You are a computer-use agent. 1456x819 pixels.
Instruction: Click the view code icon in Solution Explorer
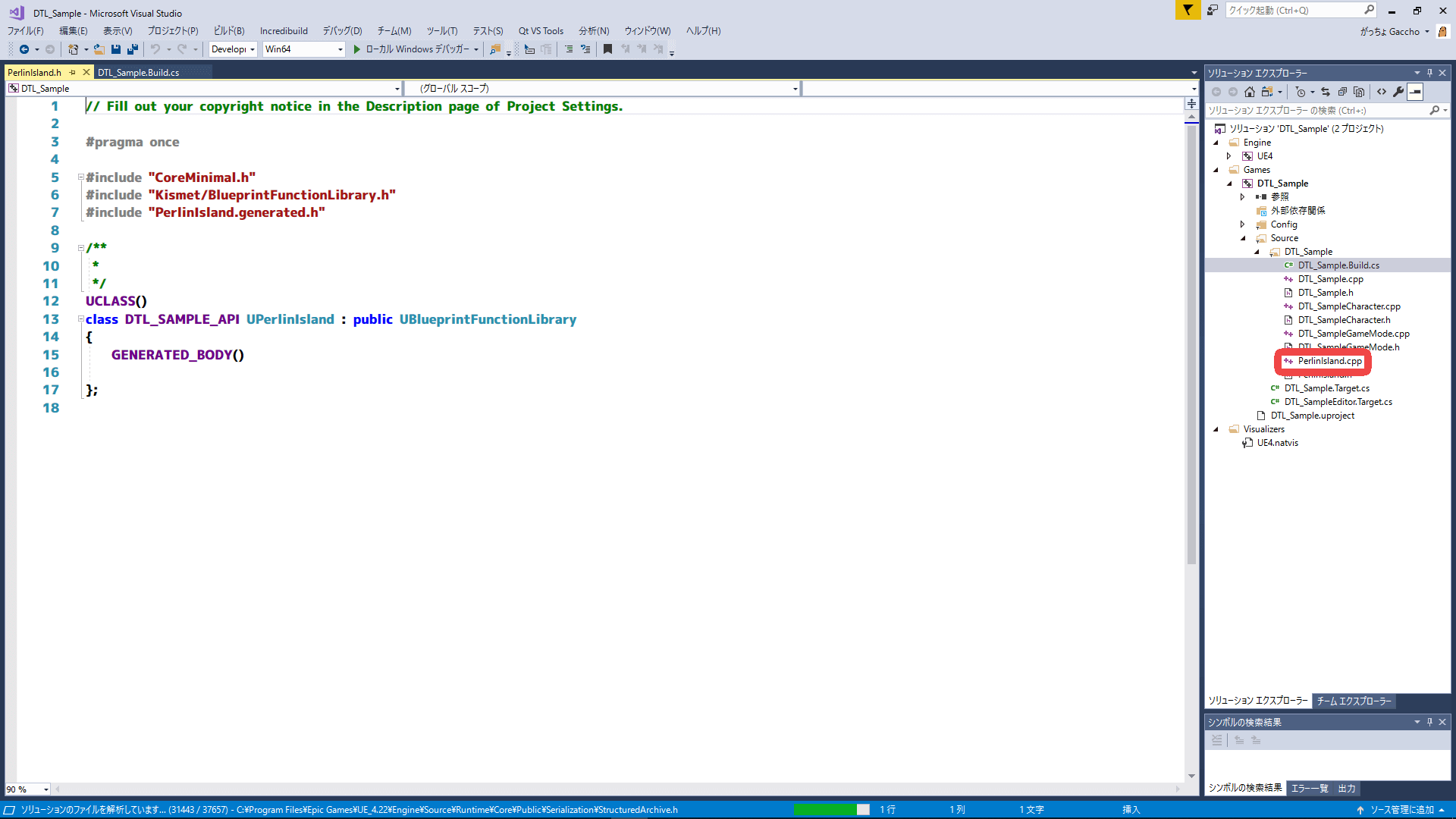1382,92
